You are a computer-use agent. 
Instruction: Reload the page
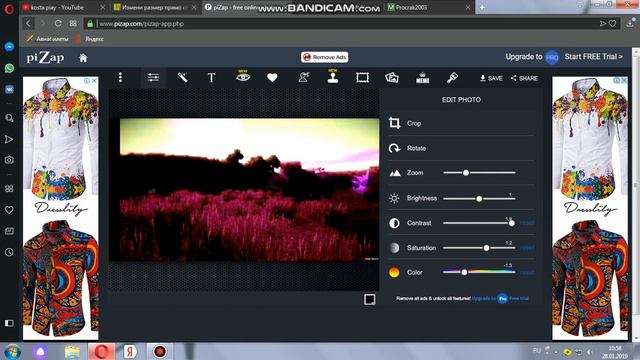[x=58, y=24]
